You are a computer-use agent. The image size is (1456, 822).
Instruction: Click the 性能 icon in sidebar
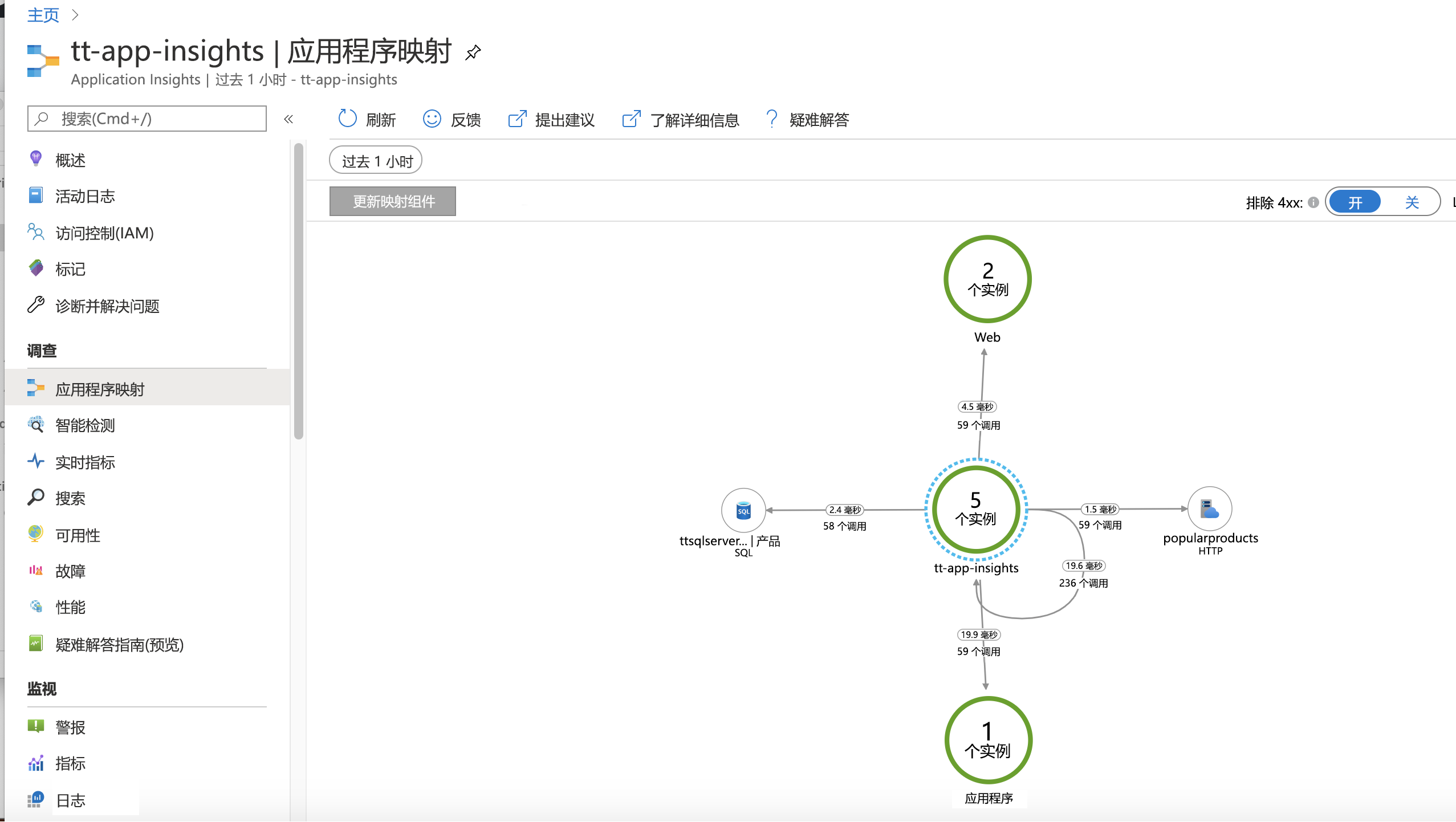pos(35,606)
